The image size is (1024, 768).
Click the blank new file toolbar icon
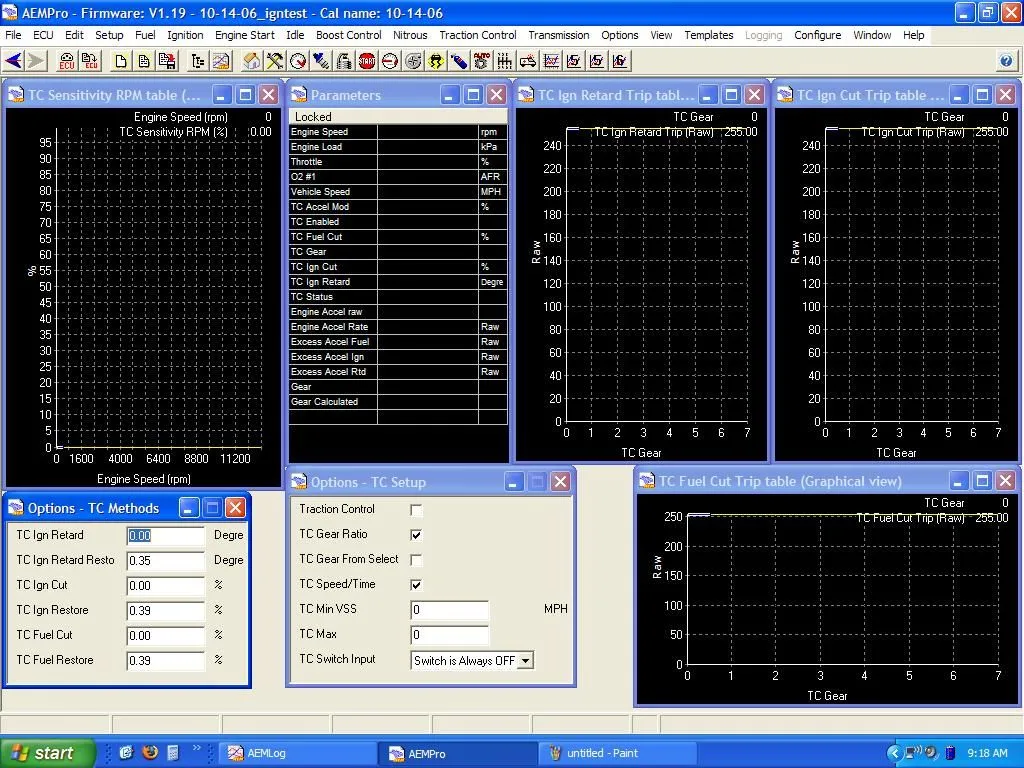coord(120,61)
